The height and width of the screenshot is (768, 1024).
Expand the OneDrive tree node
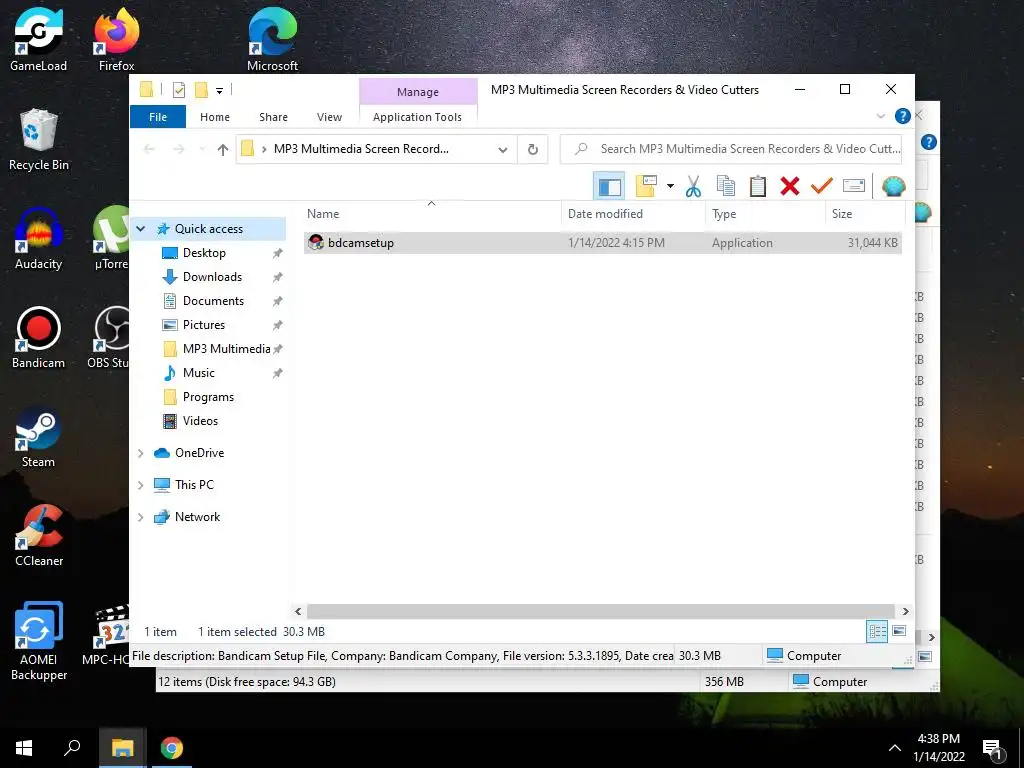[140, 453]
